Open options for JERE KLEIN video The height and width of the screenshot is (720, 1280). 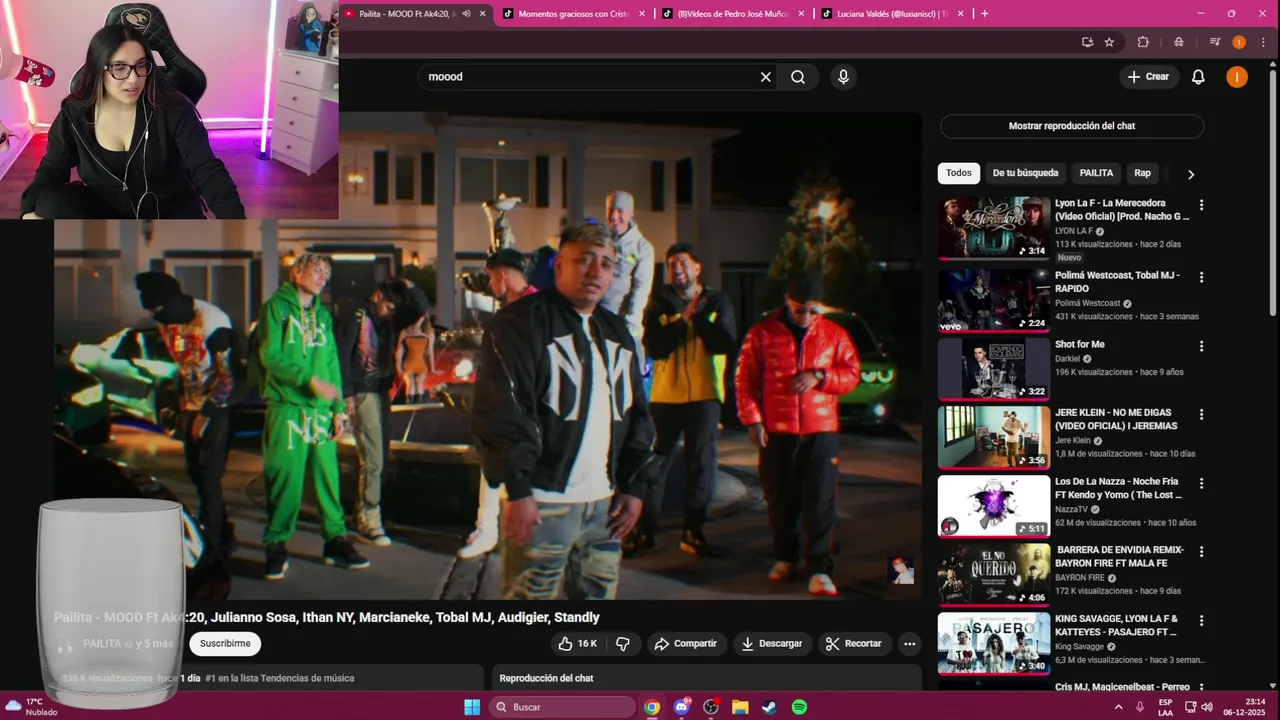point(1201,414)
